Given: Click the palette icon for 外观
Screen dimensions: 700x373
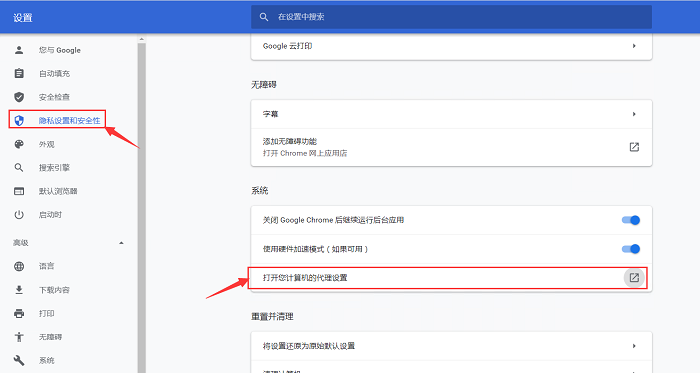Looking at the screenshot, I should pos(19,144).
